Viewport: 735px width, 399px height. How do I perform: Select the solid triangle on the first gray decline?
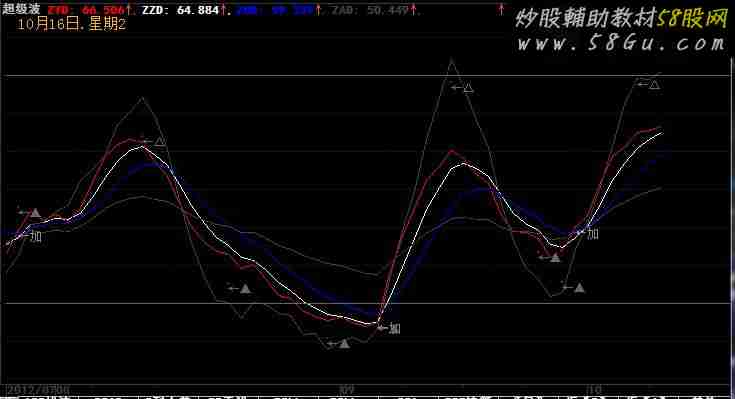(245, 288)
